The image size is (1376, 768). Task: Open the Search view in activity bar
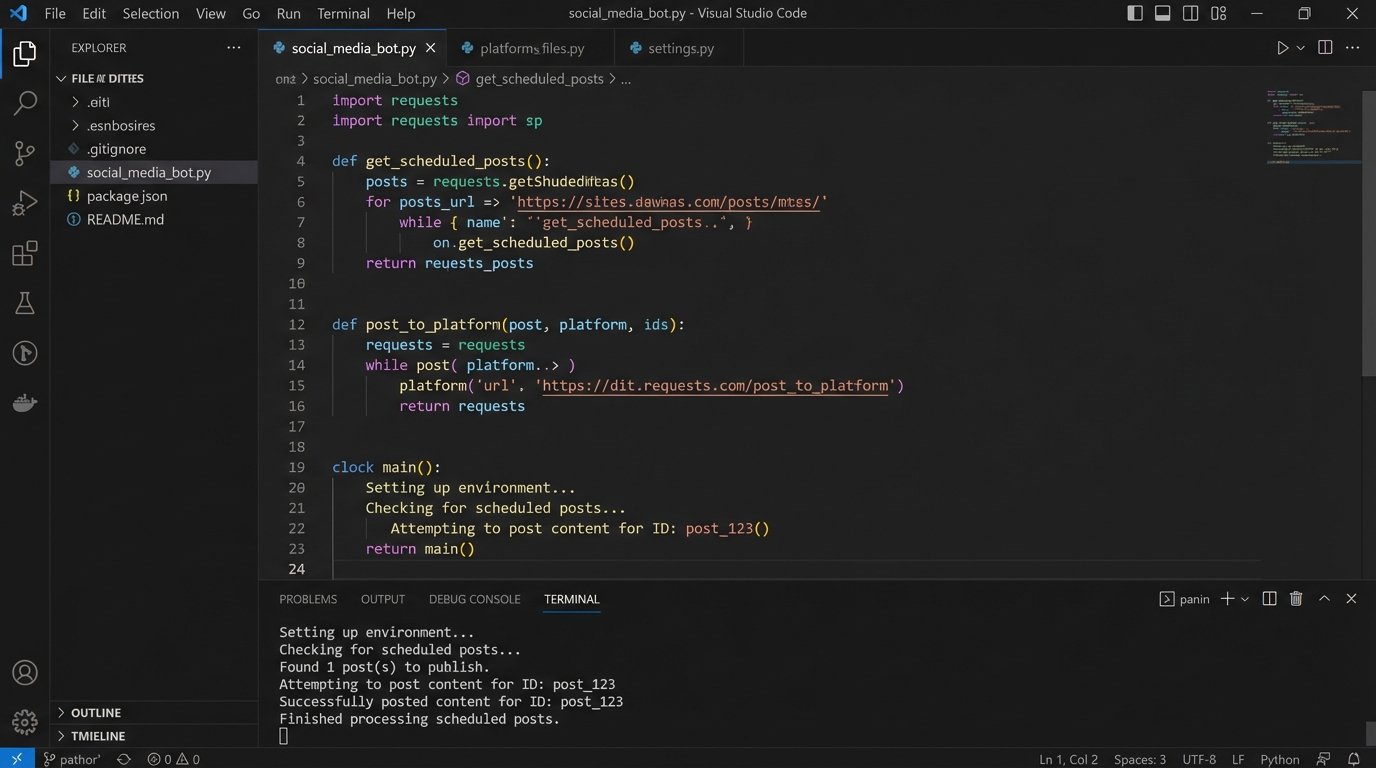25,103
